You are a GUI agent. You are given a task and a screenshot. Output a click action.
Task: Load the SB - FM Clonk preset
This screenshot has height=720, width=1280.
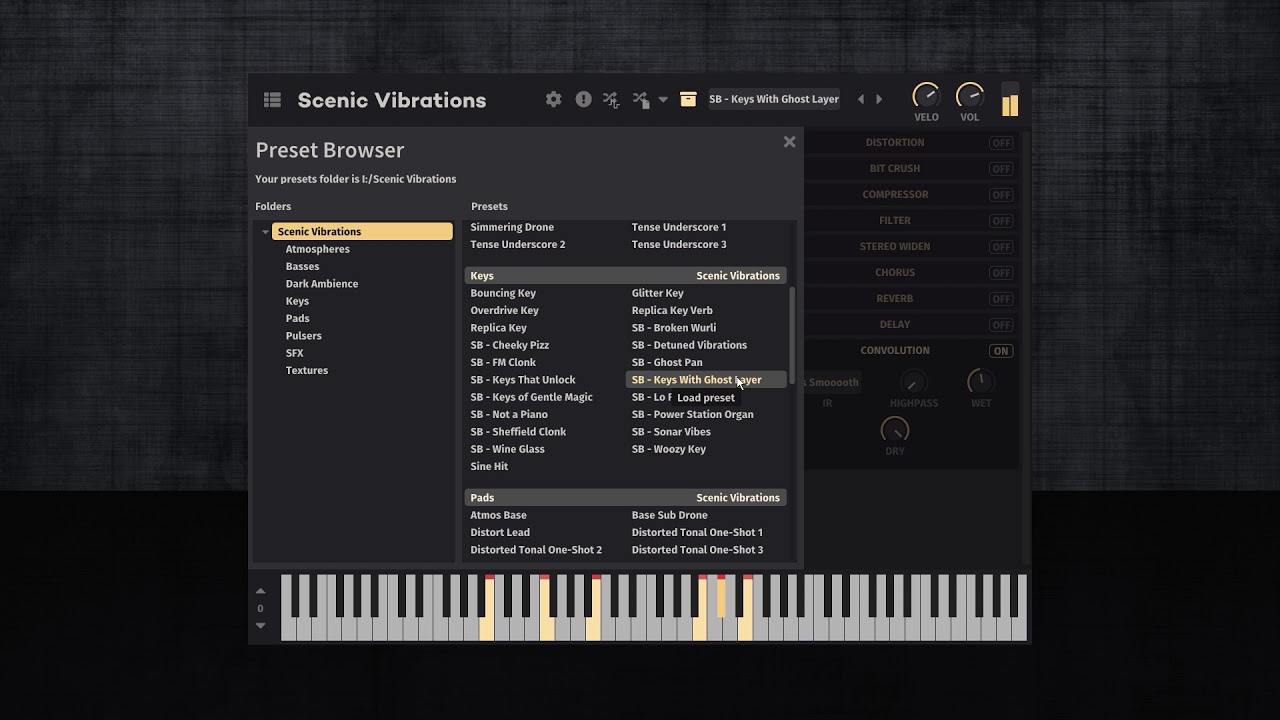pyautogui.click(x=503, y=363)
